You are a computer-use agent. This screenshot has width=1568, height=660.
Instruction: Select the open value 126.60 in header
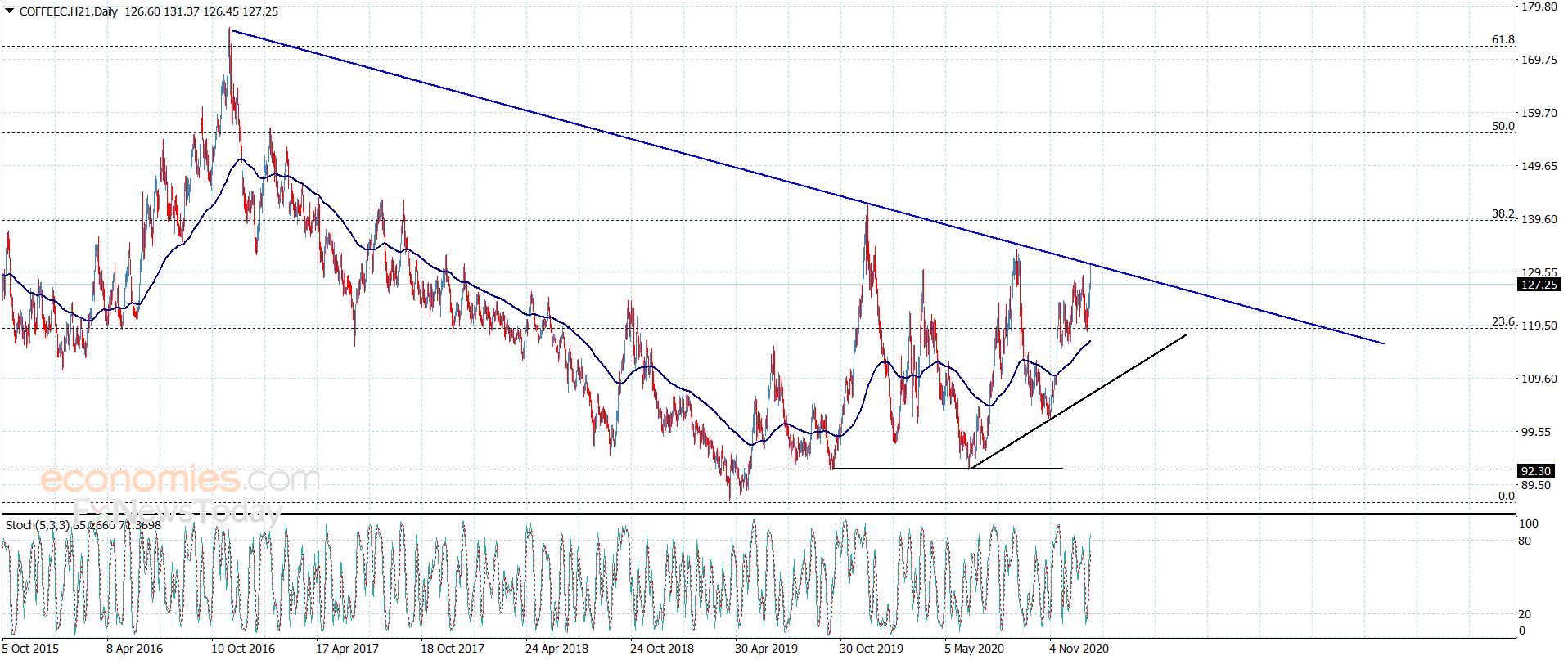[x=142, y=11]
